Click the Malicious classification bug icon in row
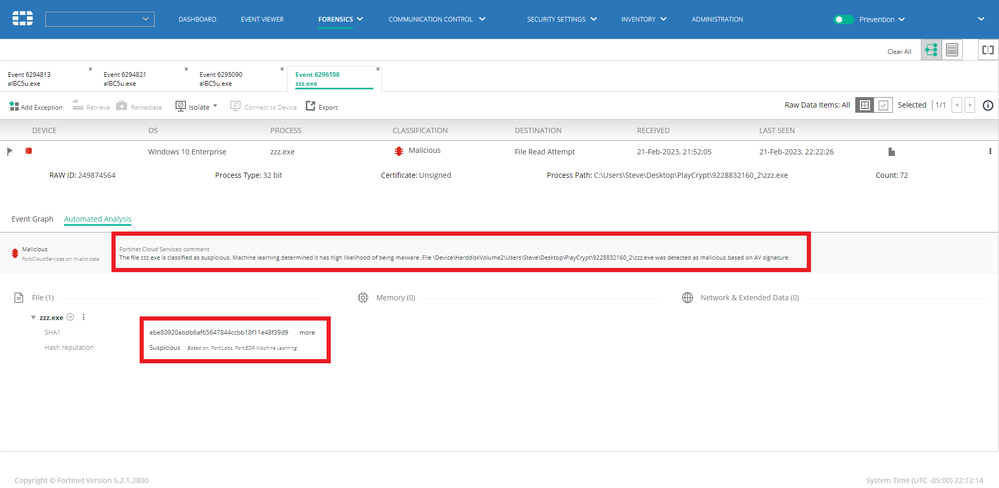The height and width of the screenshot is (488, 999). pos(399,152)
